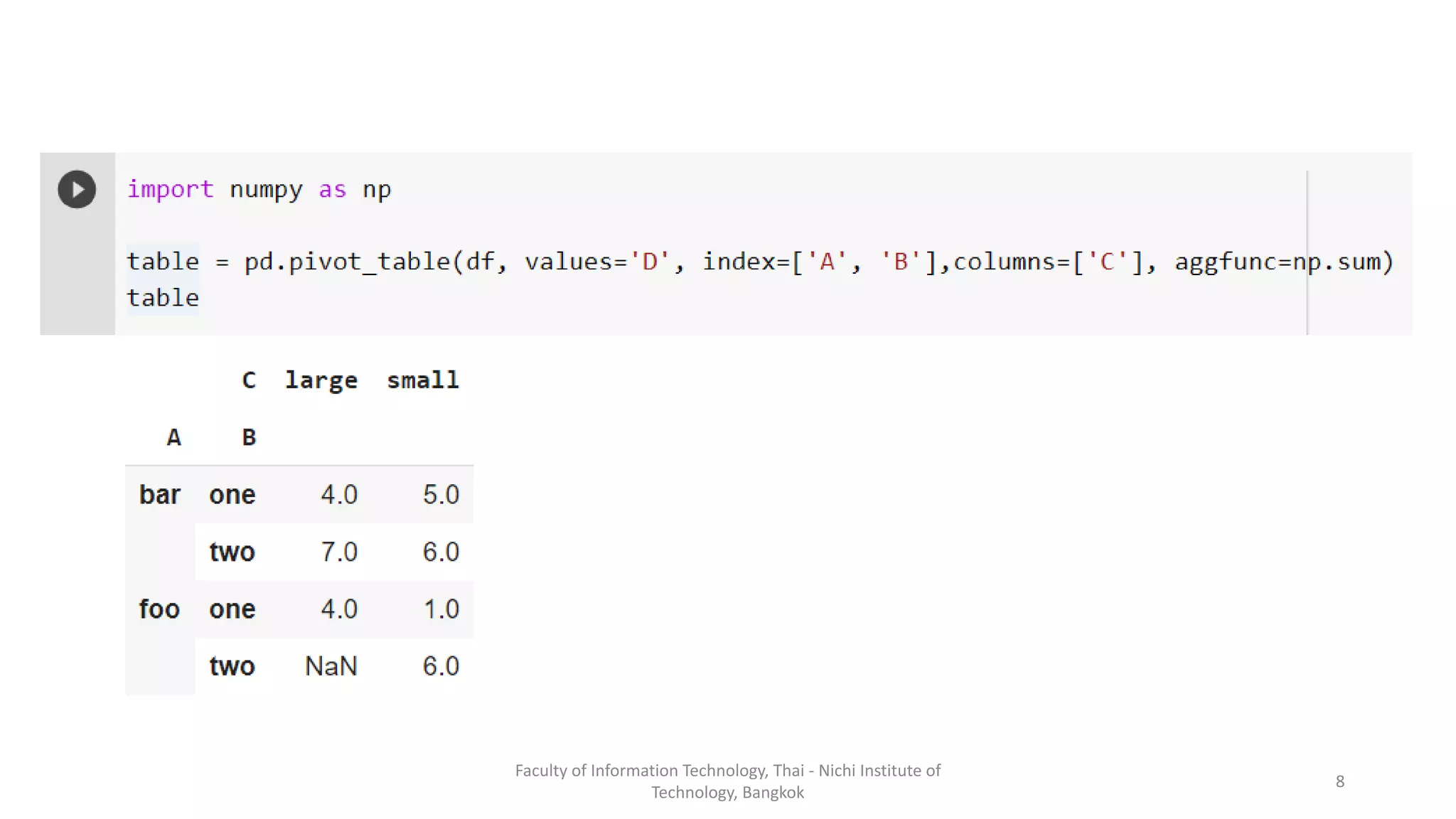Click the NaN cell in the table
This screenshot has height=819, width=1456.
(331, 667)
